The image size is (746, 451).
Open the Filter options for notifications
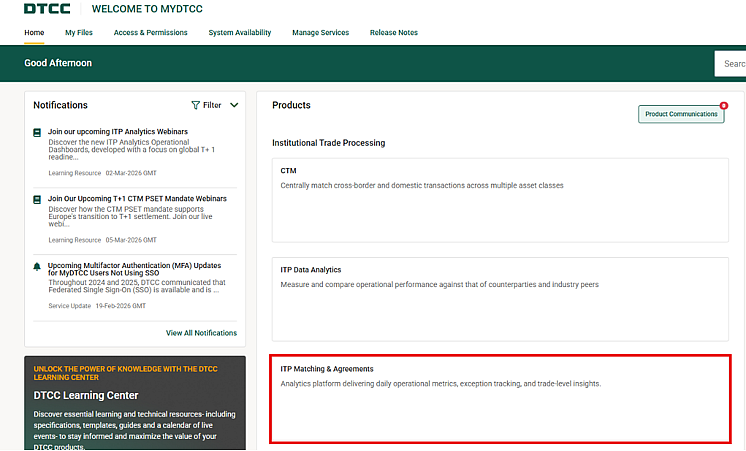point(212,105)
